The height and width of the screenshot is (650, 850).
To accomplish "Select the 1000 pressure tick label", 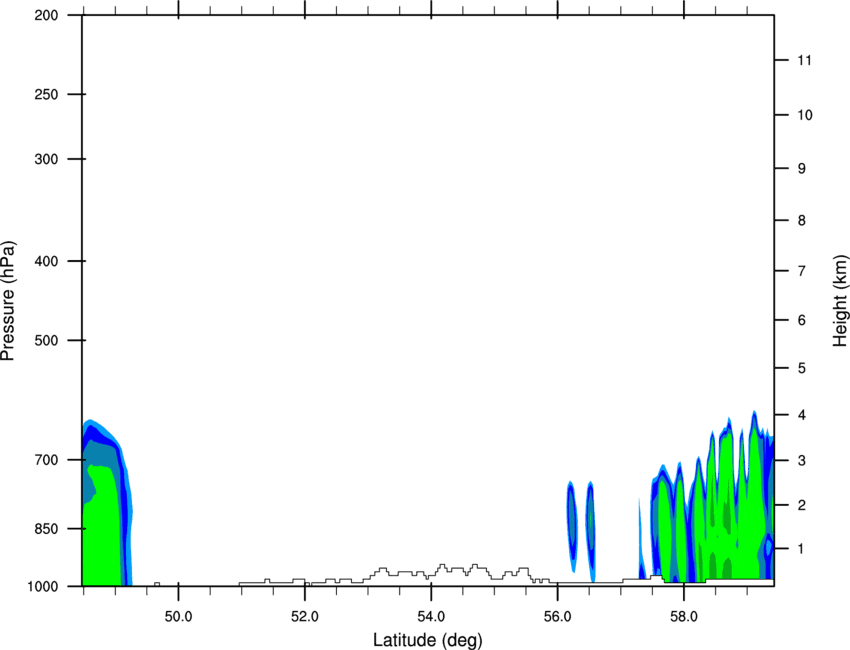I will click(x=43, y=586).
